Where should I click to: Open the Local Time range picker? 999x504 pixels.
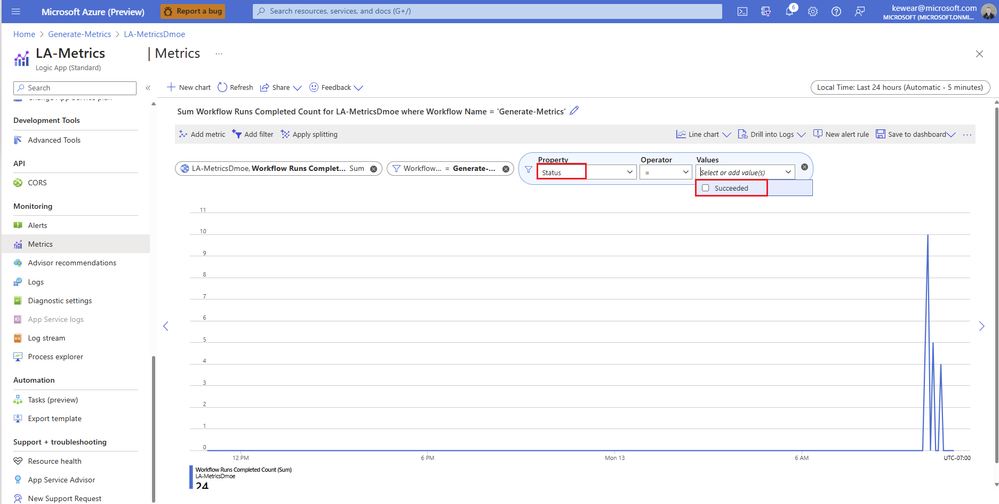(900, 87)
